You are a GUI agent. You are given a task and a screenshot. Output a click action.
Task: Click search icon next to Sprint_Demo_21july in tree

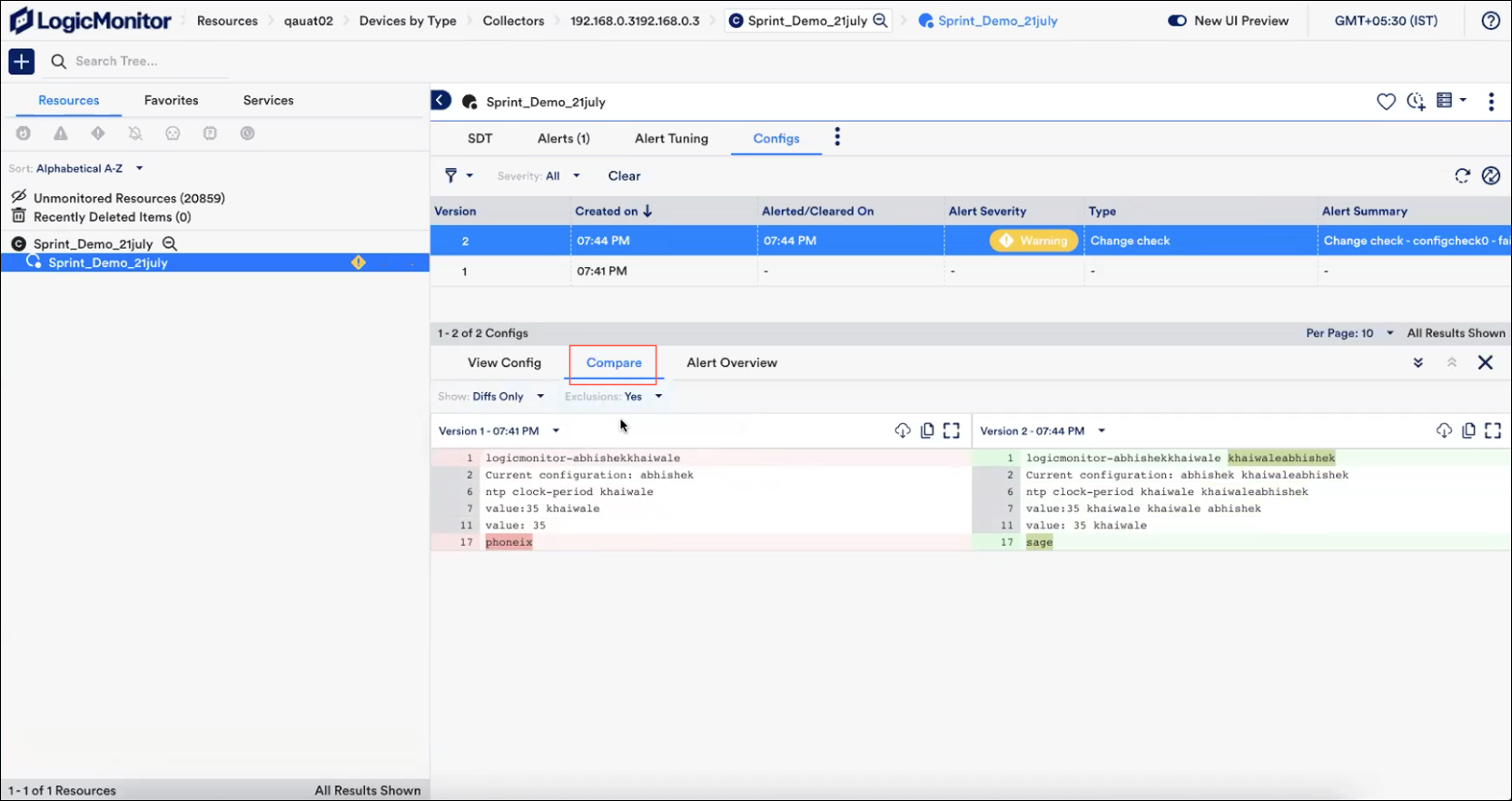pos(170,243)
